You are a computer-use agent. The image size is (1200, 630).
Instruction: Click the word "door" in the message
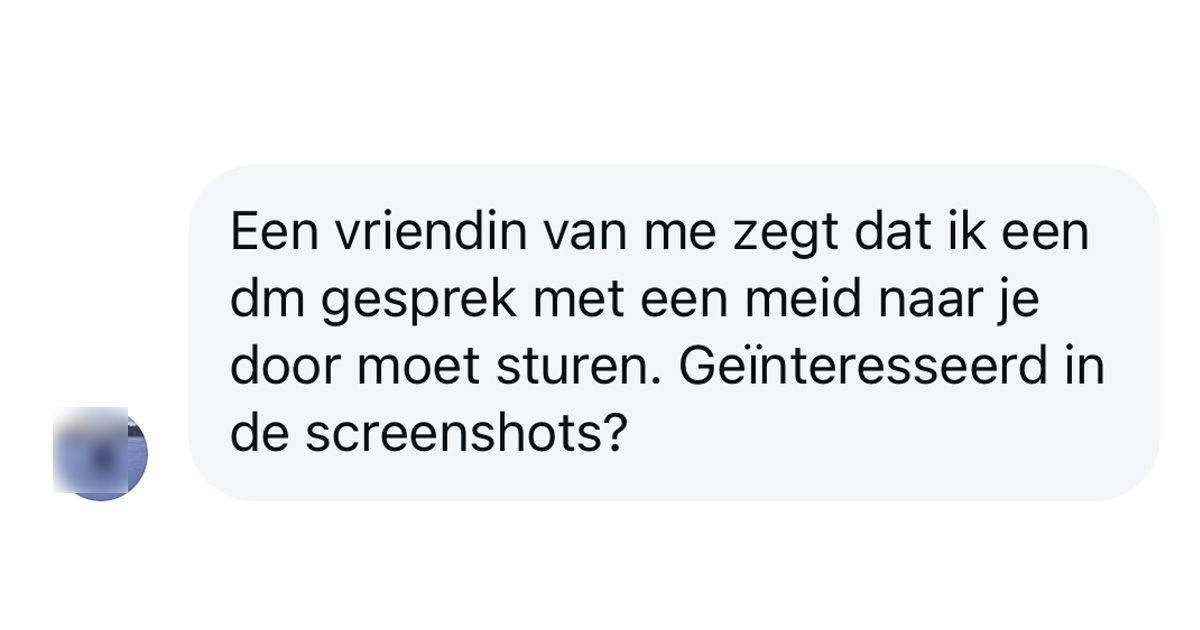pyautogui.click(x=278, y=369)
